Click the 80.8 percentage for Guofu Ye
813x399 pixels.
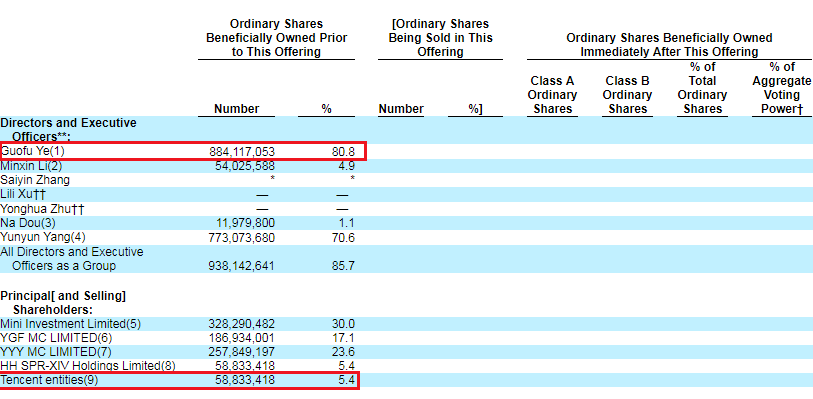(x=343, y=152)
